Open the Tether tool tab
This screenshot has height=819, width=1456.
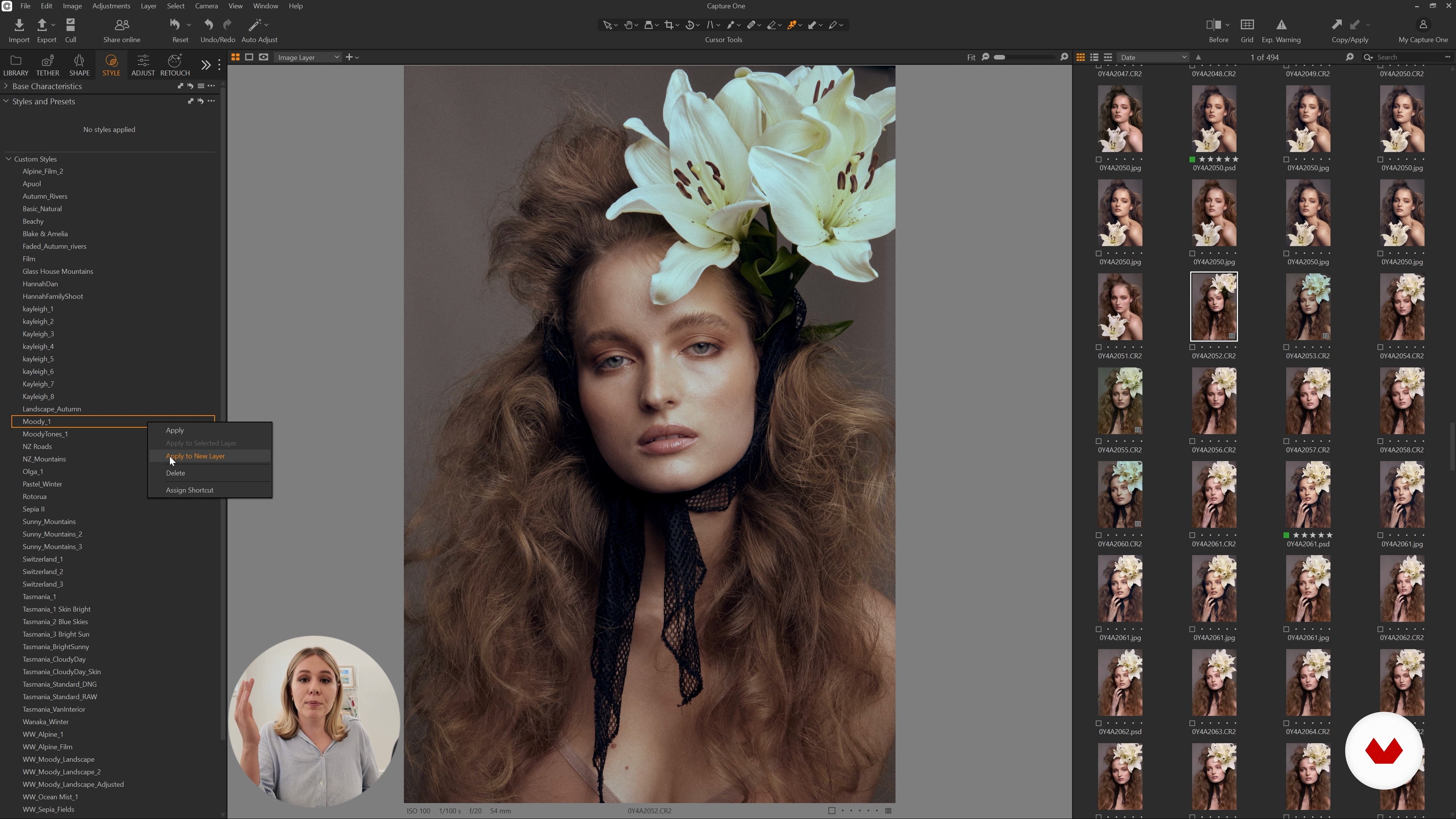point(47,66)
